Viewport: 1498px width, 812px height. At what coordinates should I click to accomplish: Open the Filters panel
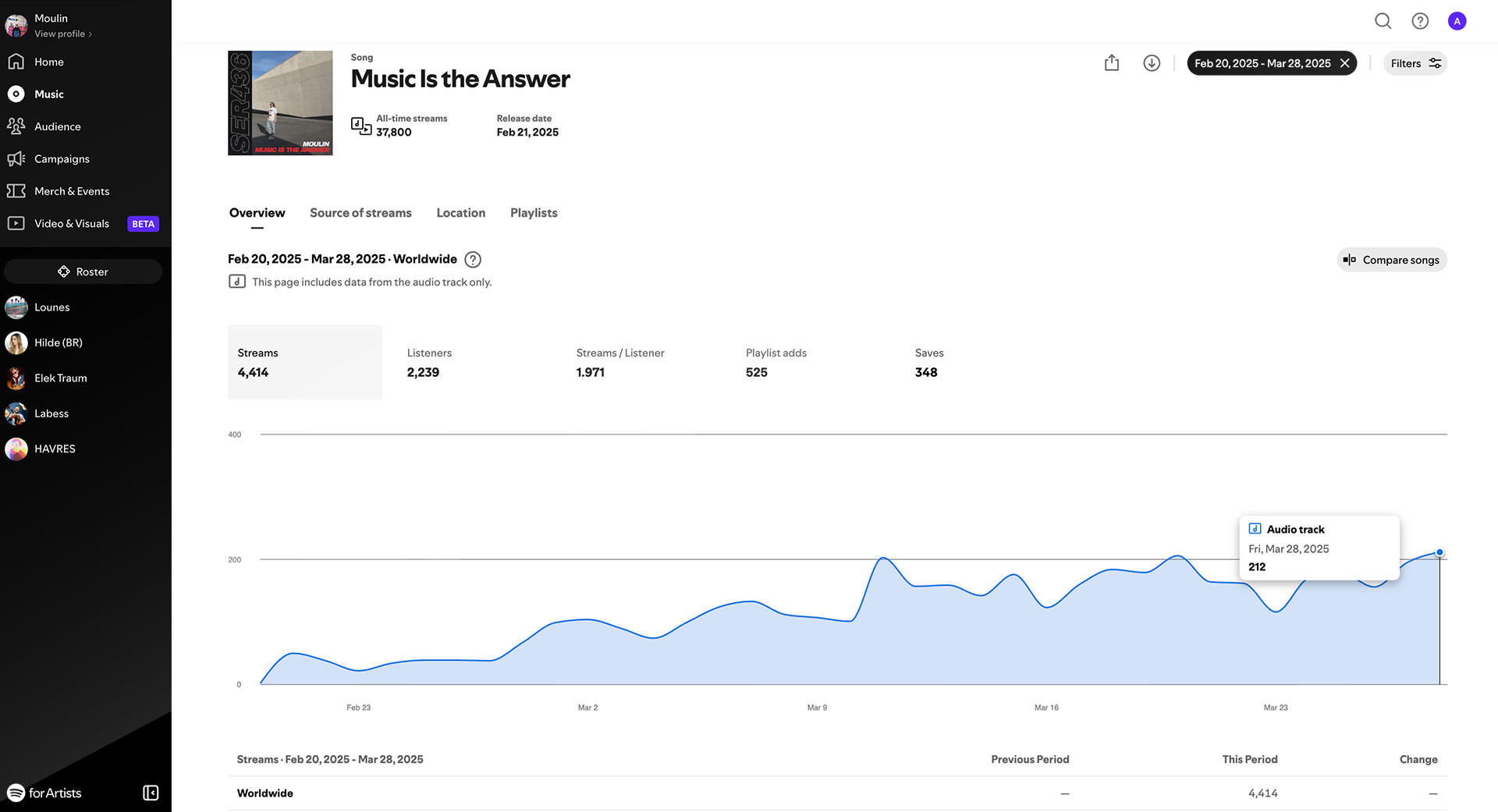[1415, 63]
